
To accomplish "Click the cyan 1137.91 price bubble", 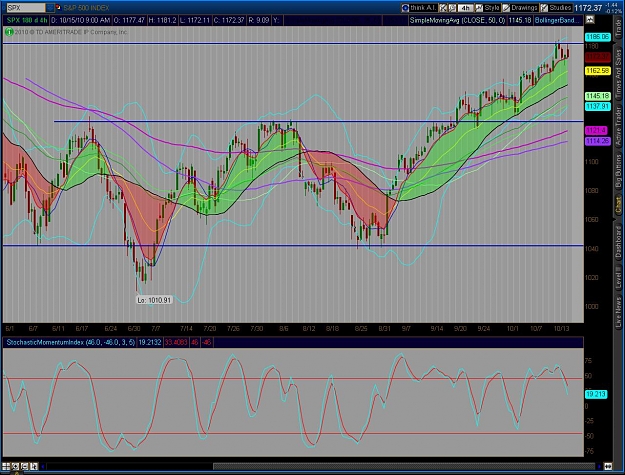I will pos(597,106).
